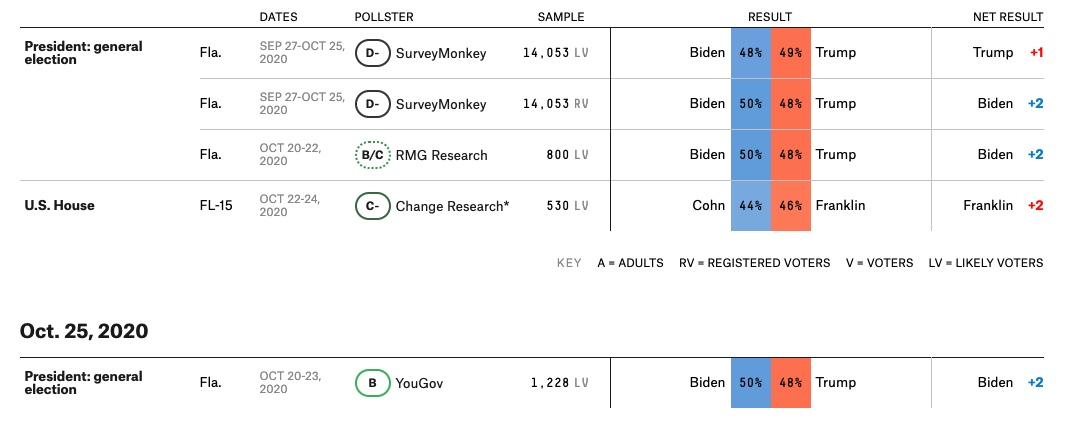The width and height of the screenshot is (1074, 430).
Task: Open the RMG Research pollster link
Action: click(x=442, y=155)
